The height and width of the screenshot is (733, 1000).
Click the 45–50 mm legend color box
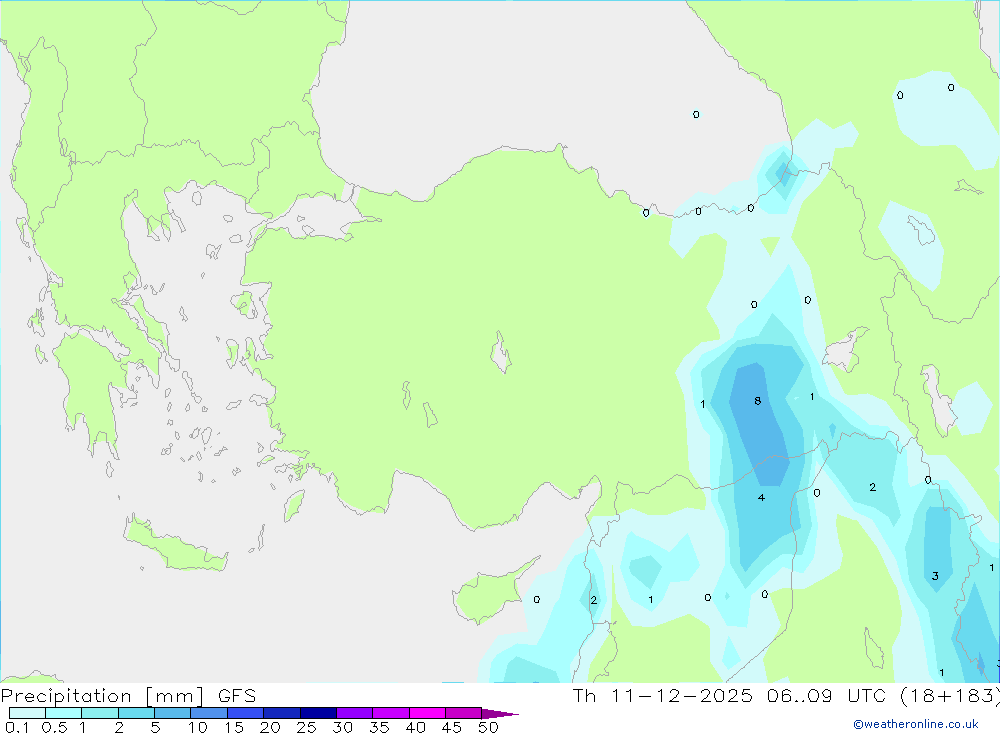(x=463, y=713)
